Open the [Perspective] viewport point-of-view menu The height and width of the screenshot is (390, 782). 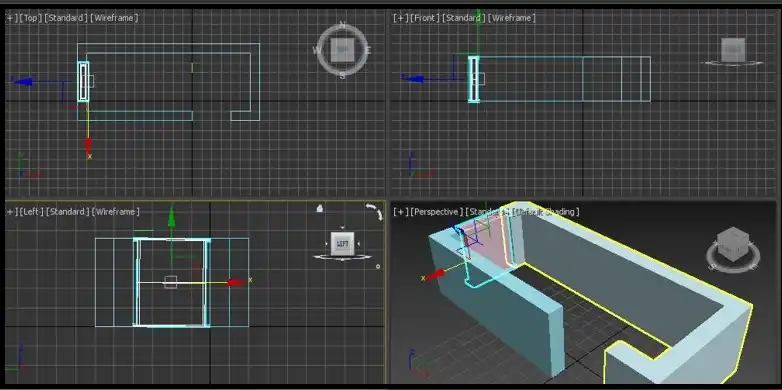click(436, 212)
